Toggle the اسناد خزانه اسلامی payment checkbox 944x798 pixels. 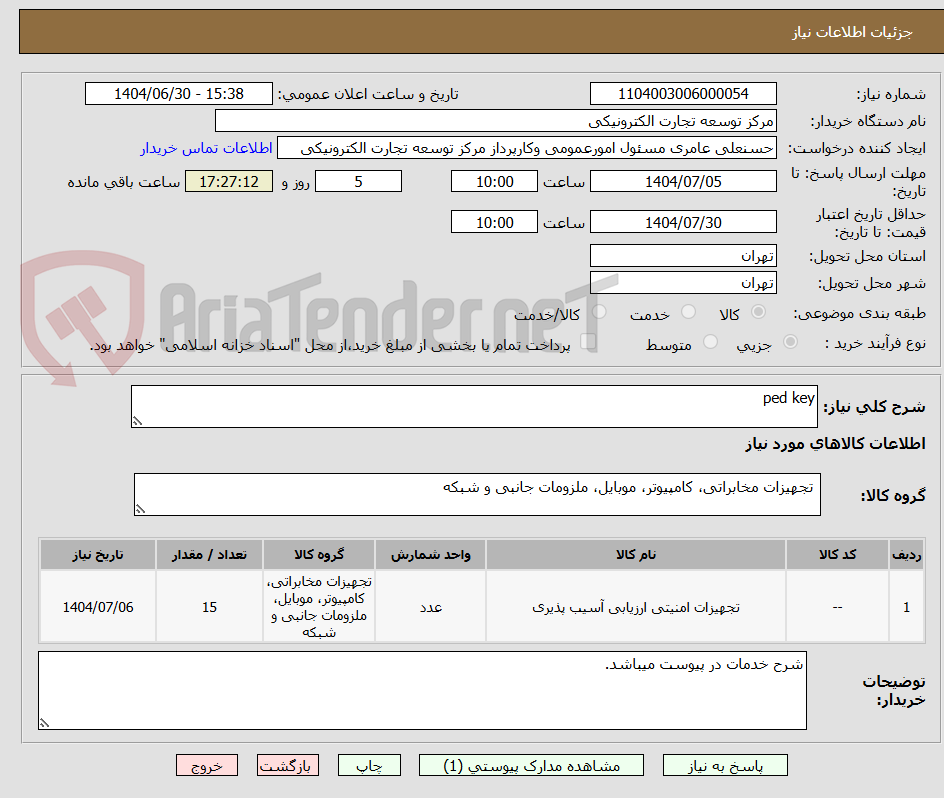point(590,341)
